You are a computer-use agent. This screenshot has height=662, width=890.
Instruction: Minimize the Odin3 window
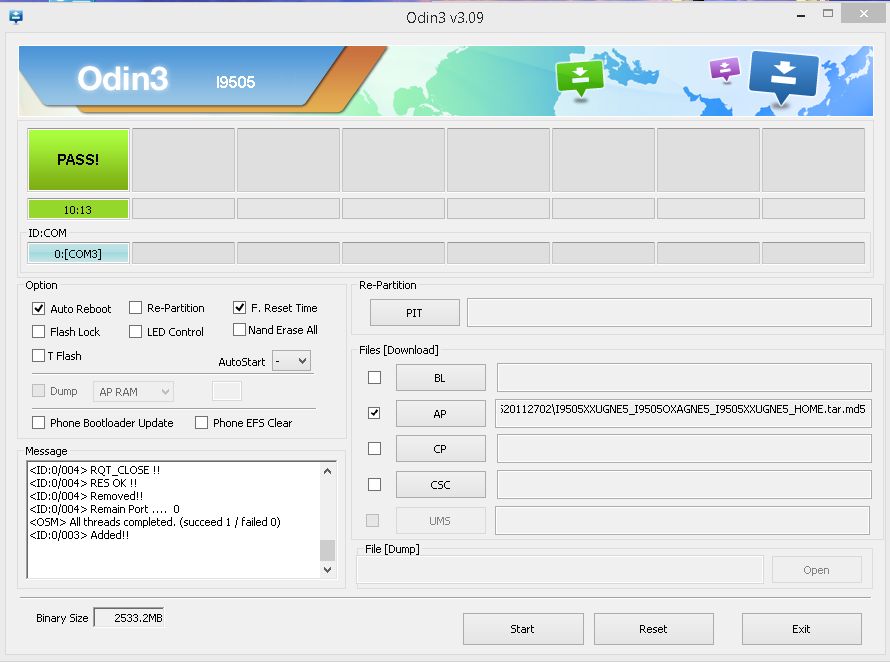pos(801,15)
